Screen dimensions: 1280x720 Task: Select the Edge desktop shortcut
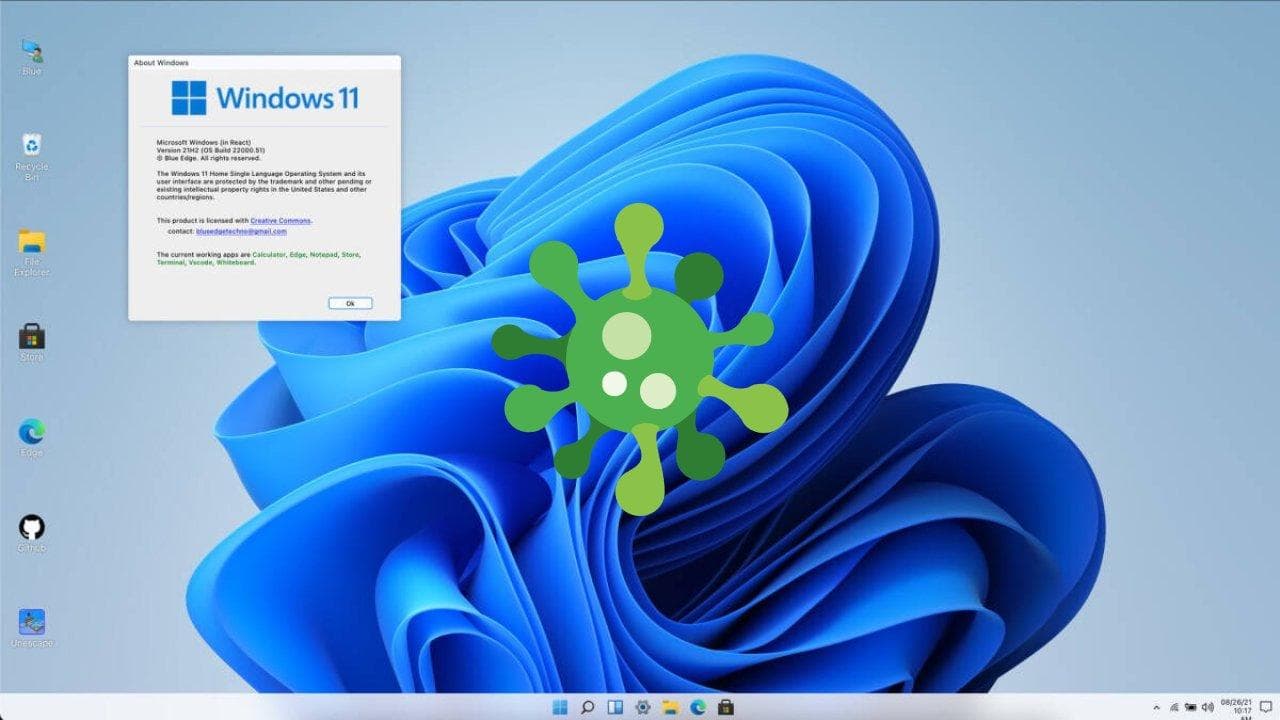pos(32,432)
